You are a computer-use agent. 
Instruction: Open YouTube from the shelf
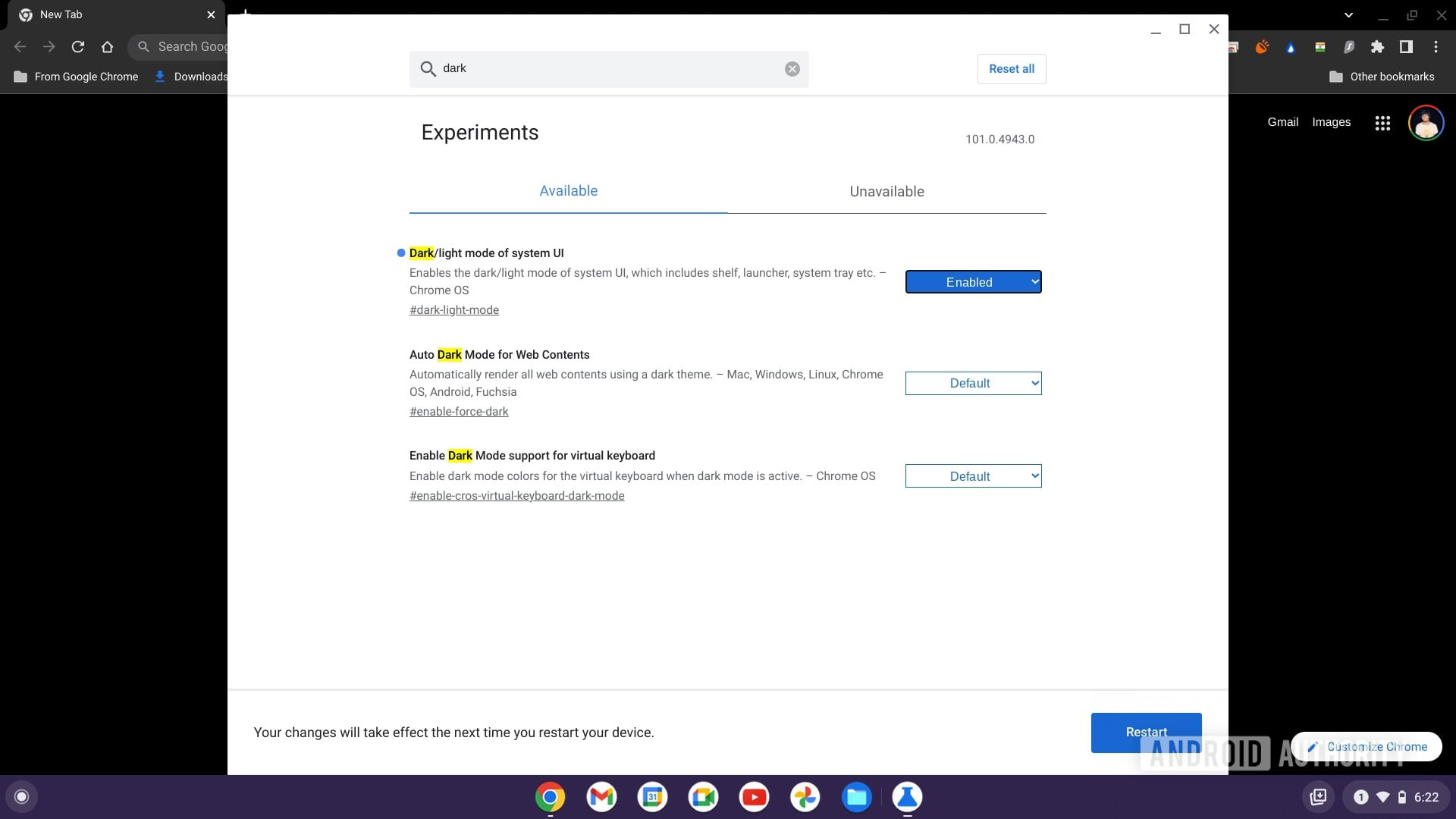755,797
